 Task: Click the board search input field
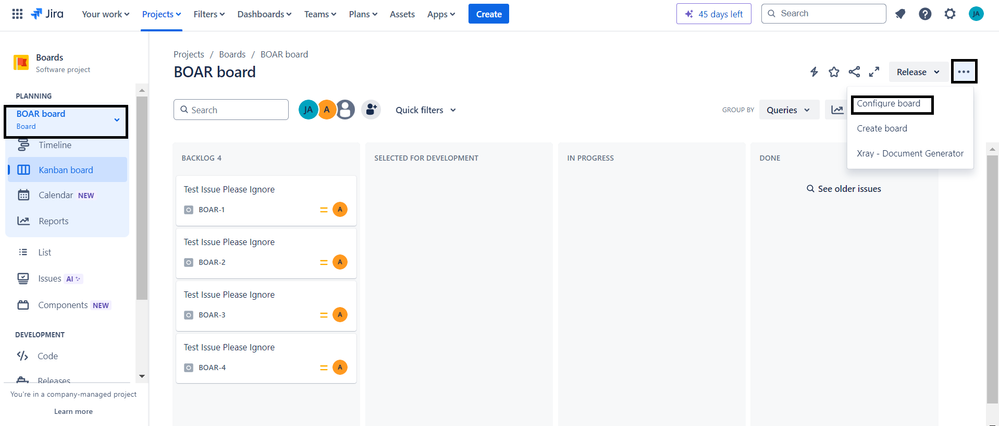pyautogui.click(x=231, y=110)
